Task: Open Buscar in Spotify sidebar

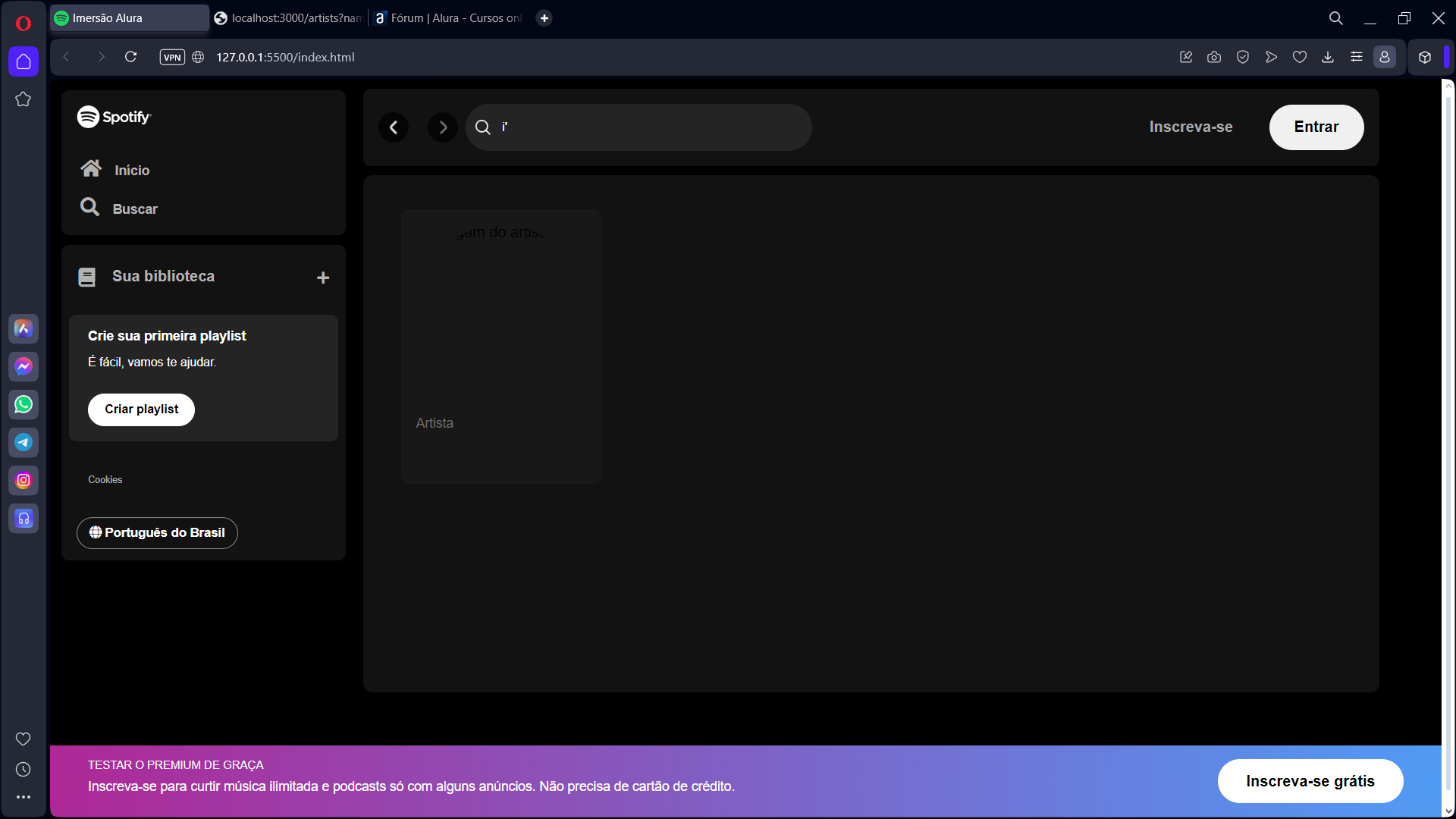Action: tap(119, 208)
